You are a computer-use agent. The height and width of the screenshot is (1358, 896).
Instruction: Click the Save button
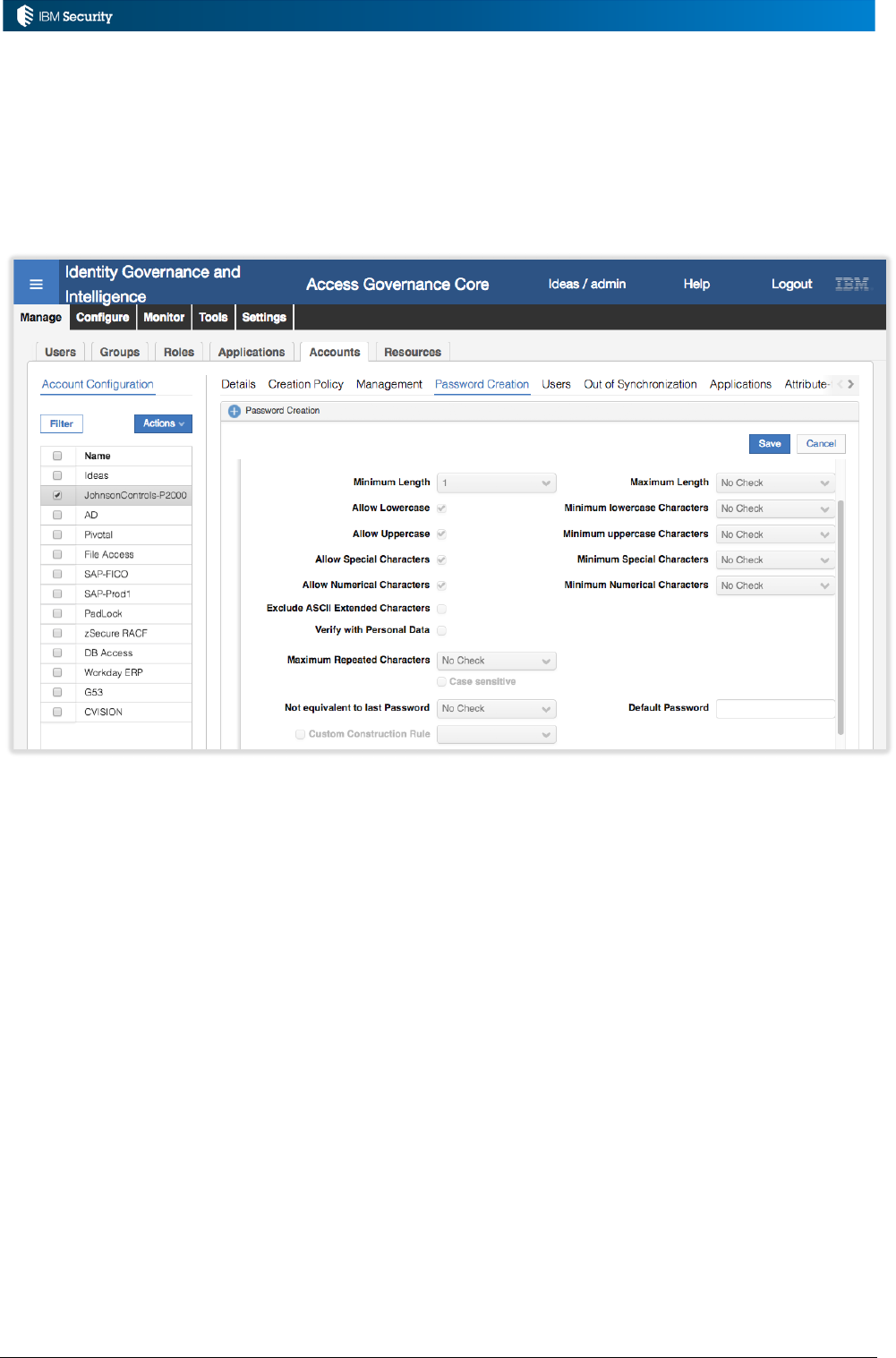pos(770,444)
